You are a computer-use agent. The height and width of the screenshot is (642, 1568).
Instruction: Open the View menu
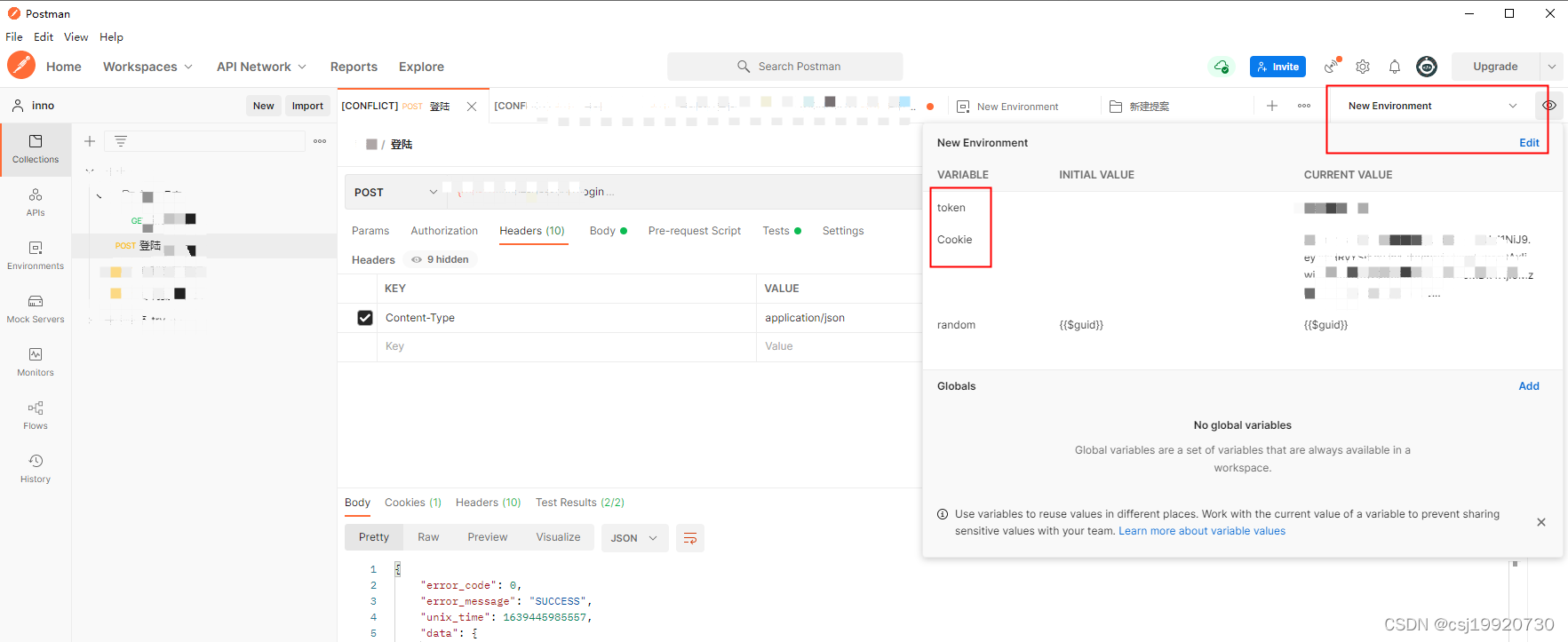(x=76, y=37)
